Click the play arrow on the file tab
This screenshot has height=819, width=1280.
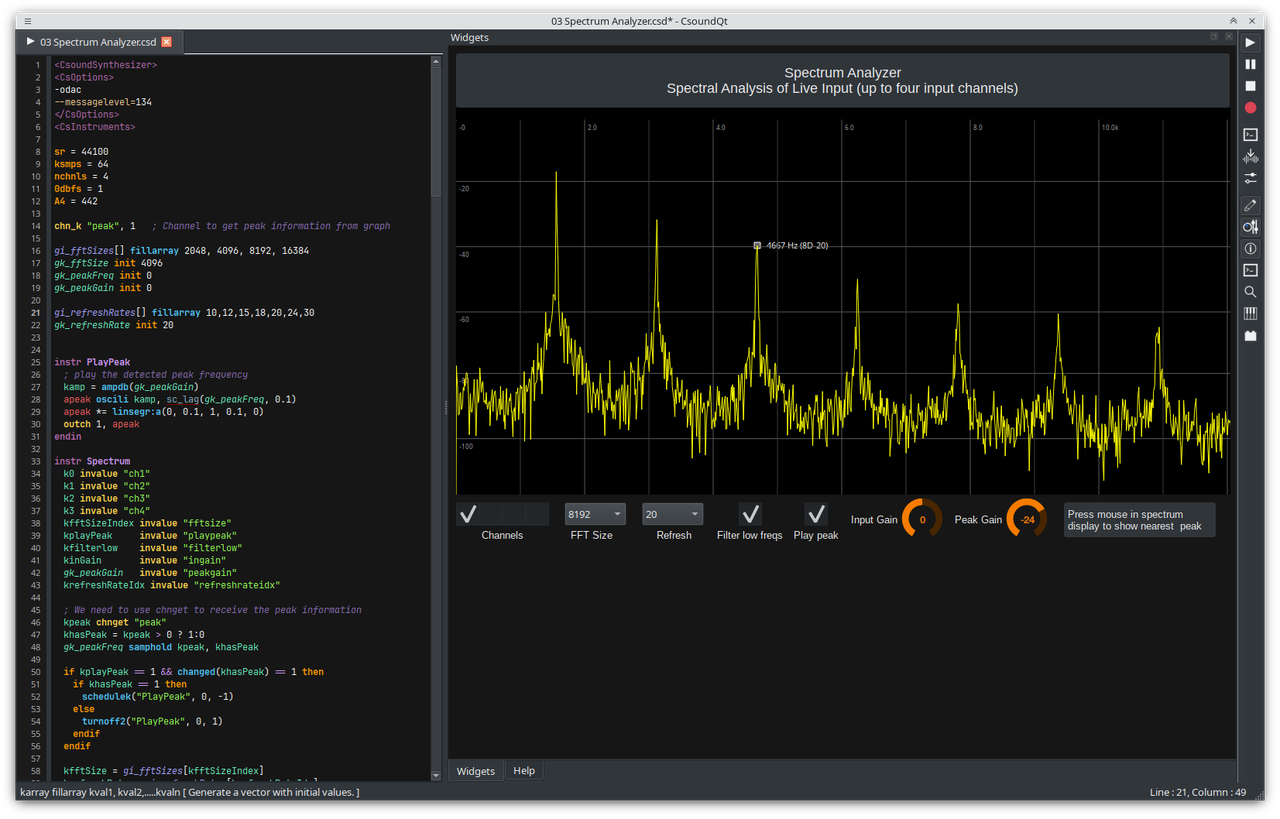tap(30, 42)
